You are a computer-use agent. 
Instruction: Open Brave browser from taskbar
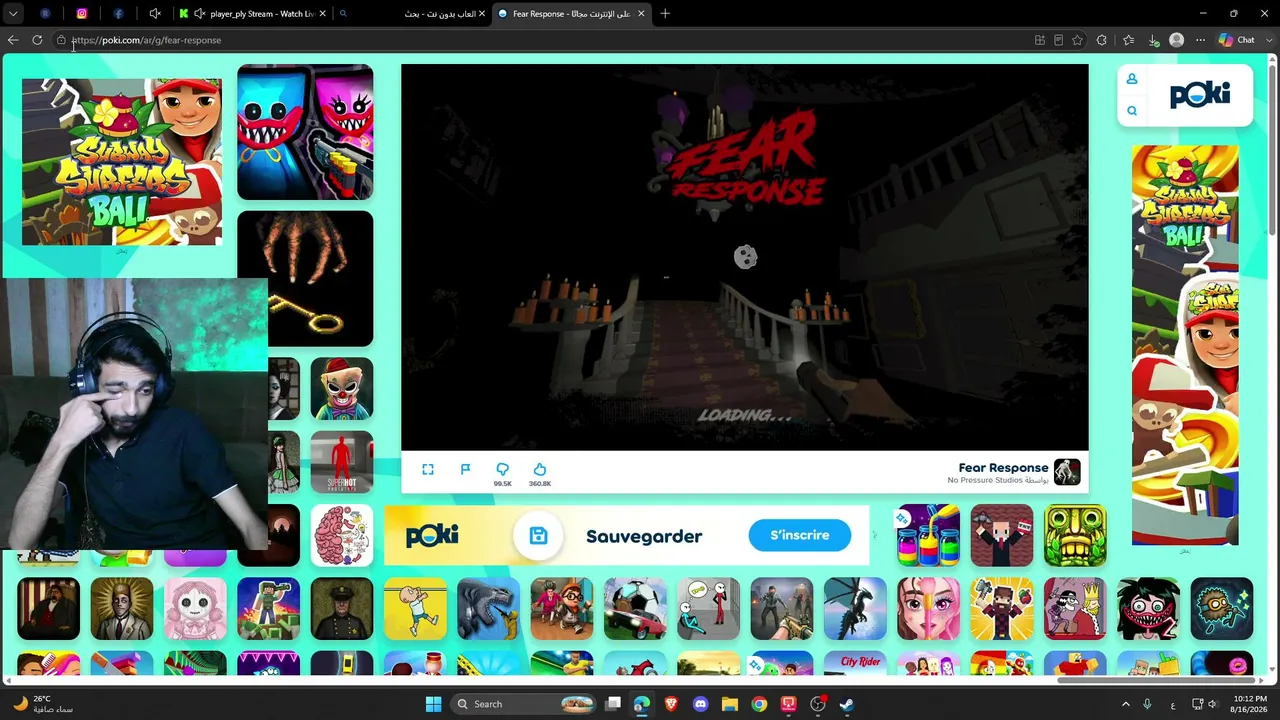tap(671, 704)
